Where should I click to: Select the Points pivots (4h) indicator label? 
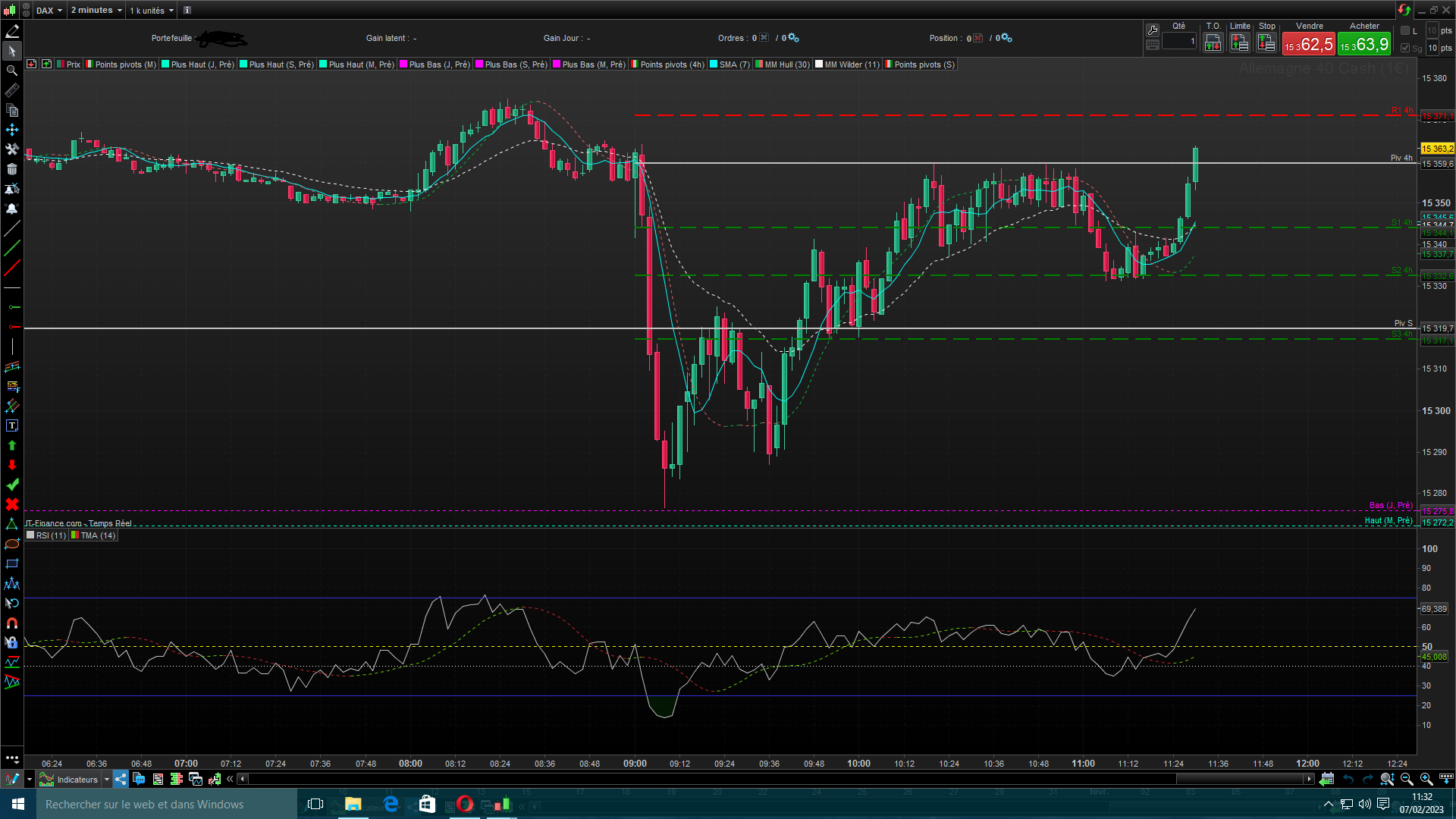tap(672, 64)
